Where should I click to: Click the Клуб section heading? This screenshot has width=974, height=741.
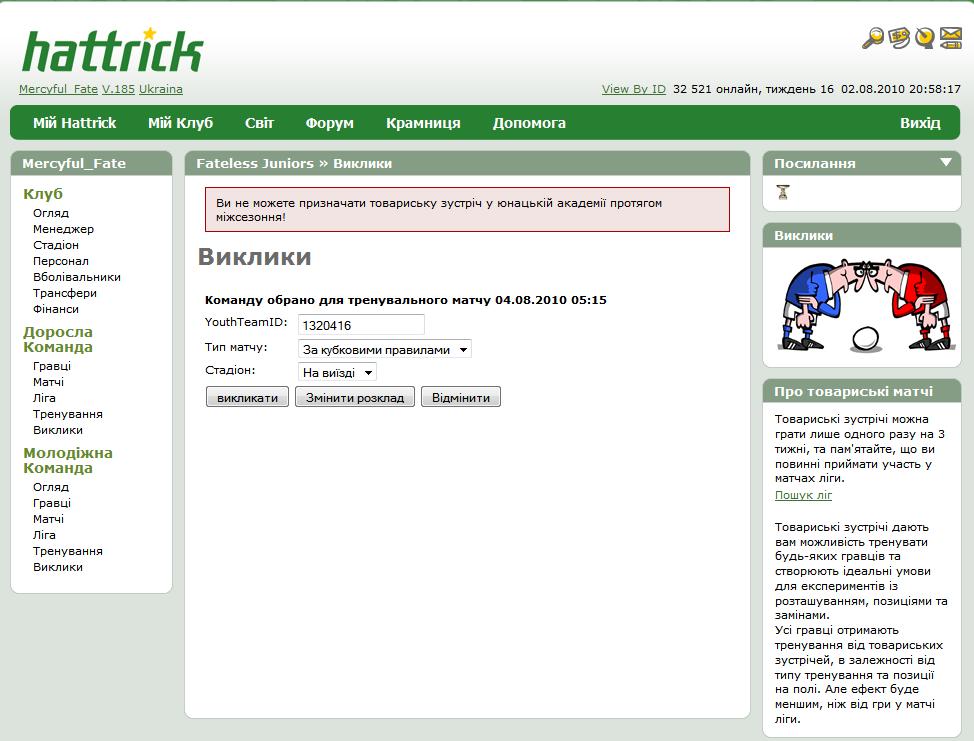click(x=43, y=194)
